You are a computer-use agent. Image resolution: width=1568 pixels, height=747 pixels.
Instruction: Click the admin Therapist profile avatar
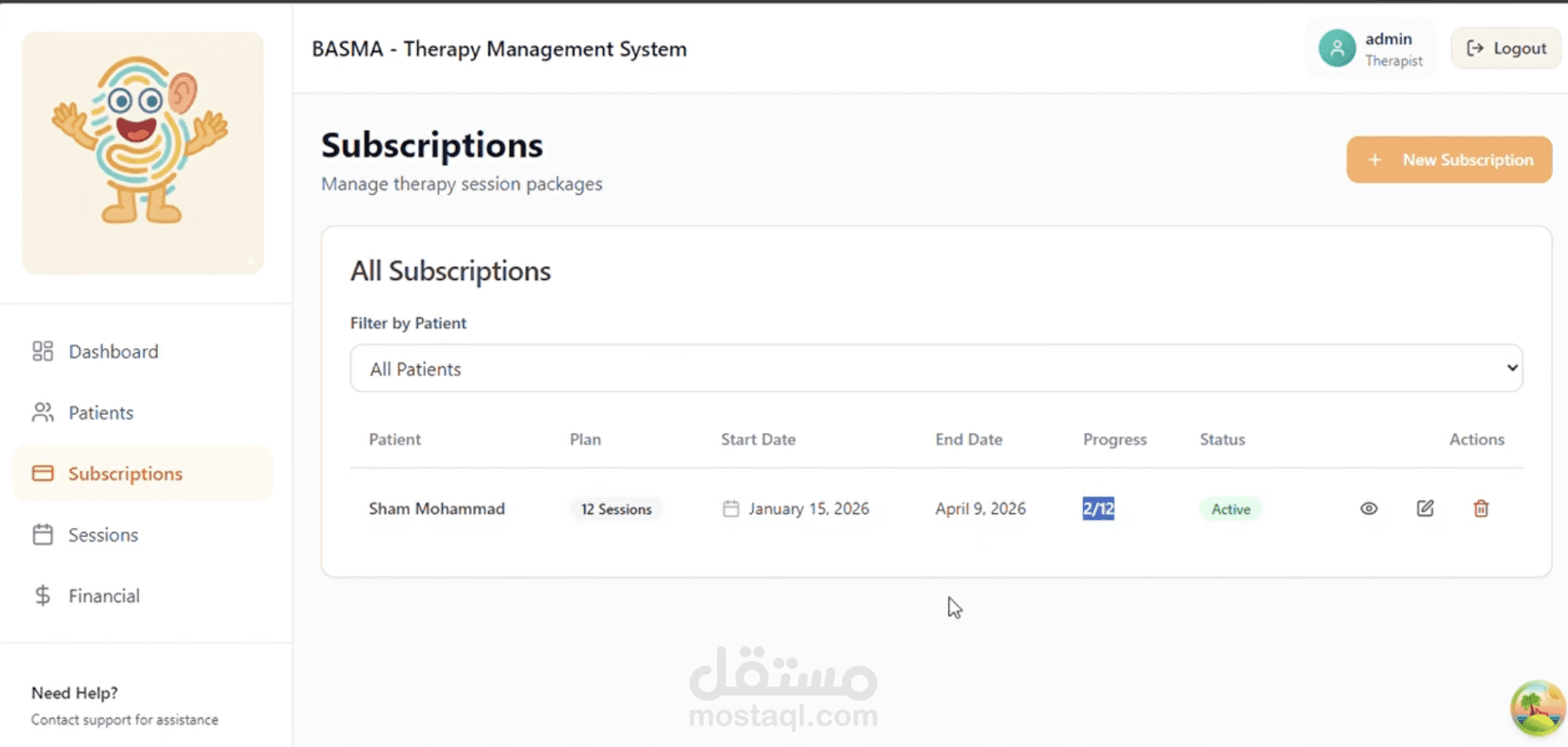click(1336, 48)
